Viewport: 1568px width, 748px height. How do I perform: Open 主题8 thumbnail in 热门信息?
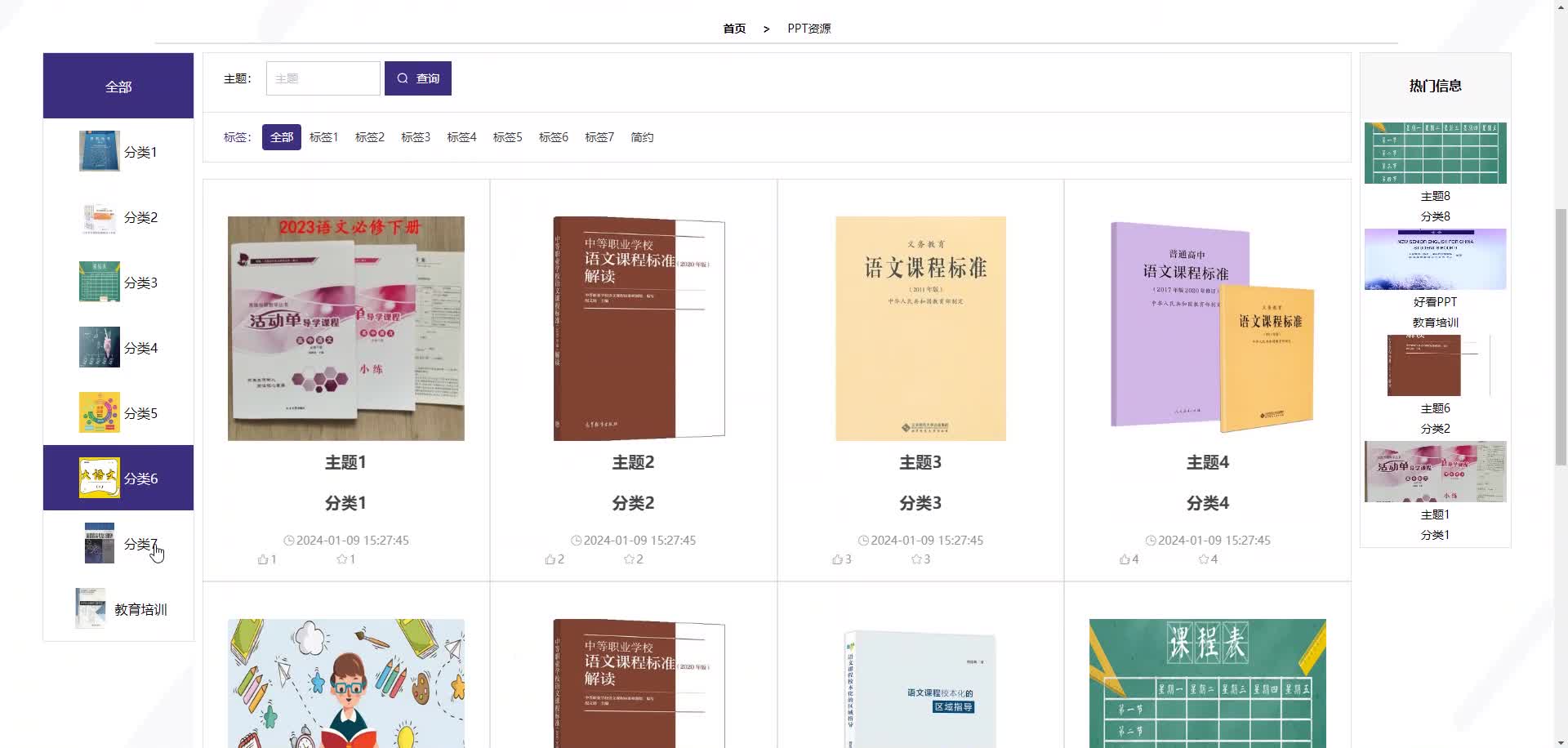coord(1436,153)
